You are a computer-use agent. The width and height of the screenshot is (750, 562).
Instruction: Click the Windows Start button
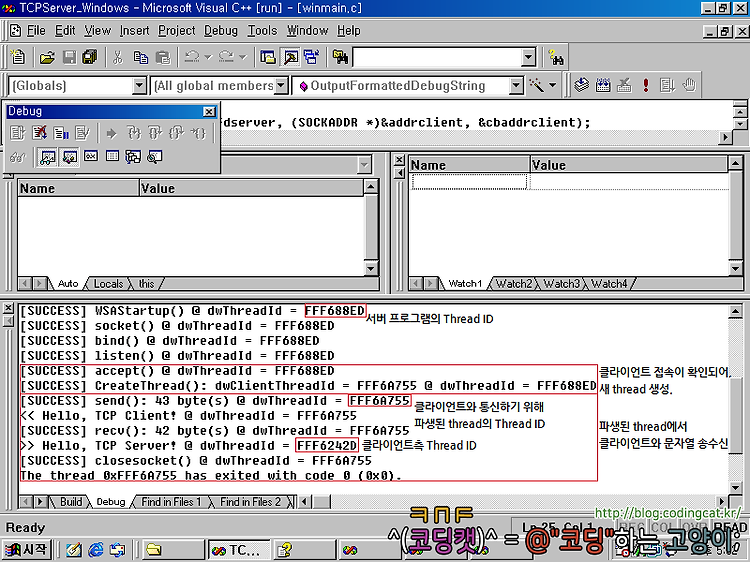click(x=26, y=550)
